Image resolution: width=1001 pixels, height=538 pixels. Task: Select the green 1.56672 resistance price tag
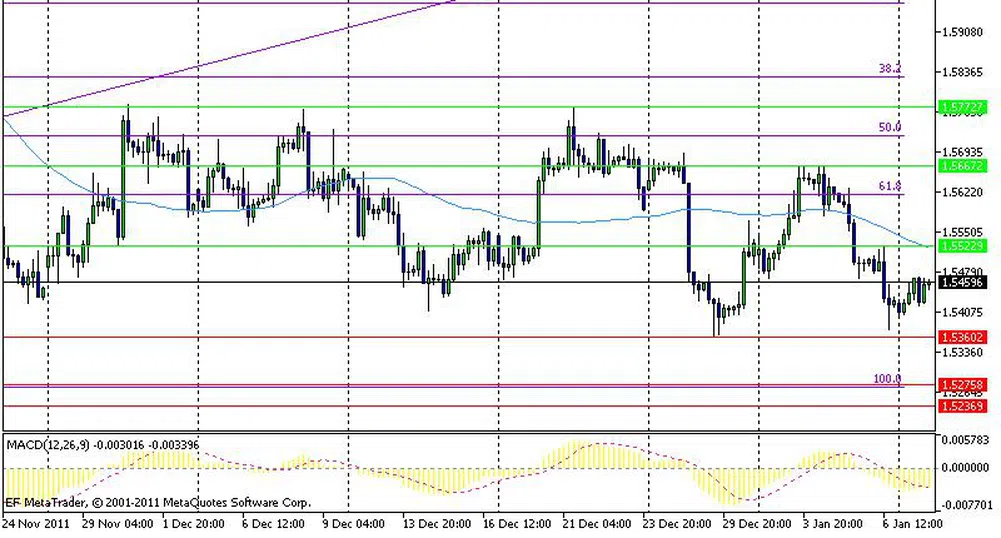963,165
